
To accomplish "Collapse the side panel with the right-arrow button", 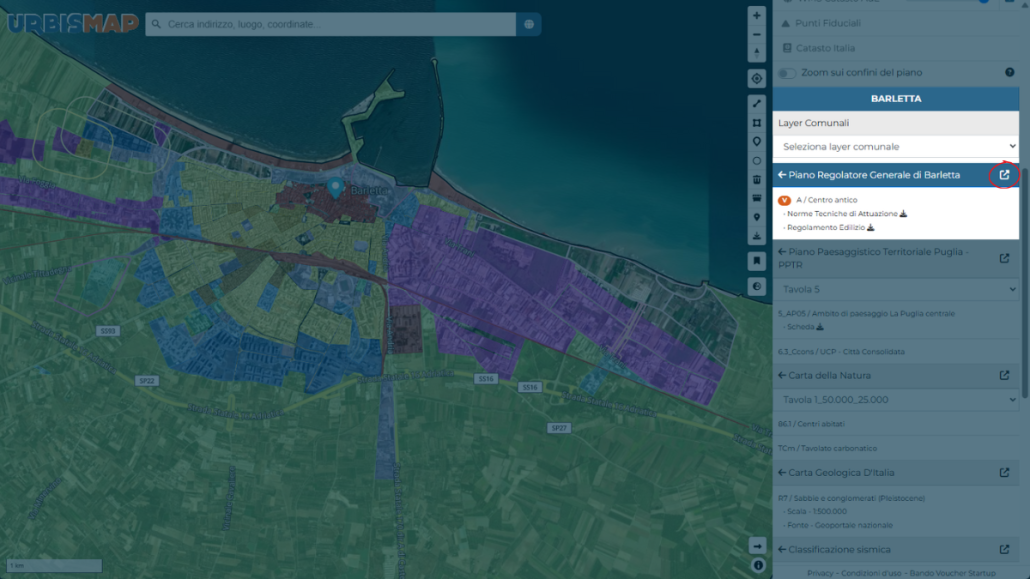I will tap(757, 546).
